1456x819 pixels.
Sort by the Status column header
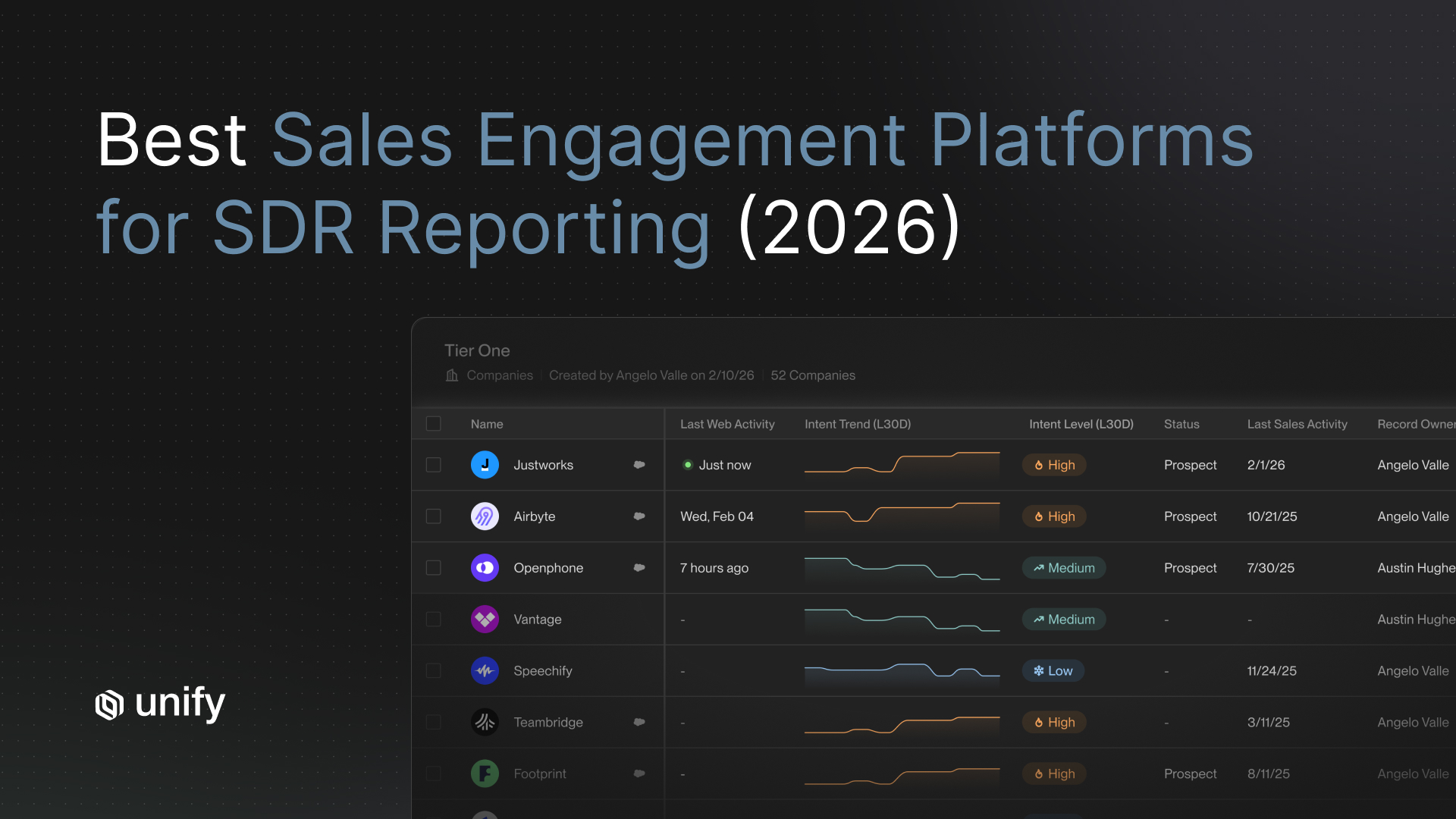click(1181, 424)
